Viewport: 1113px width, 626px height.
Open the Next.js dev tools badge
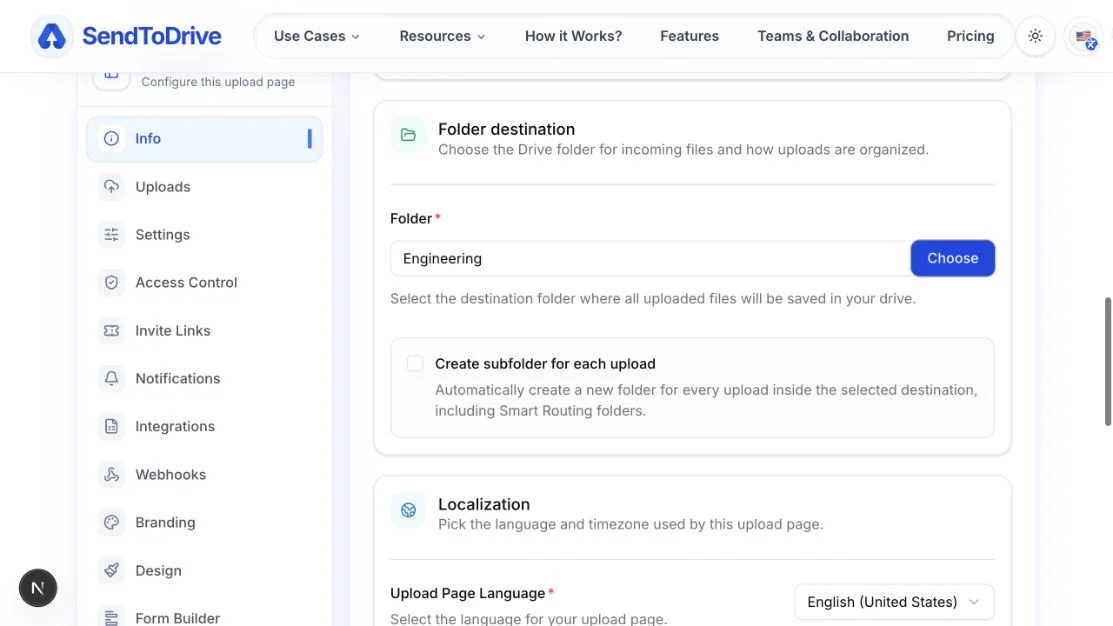tap(38, 588)
